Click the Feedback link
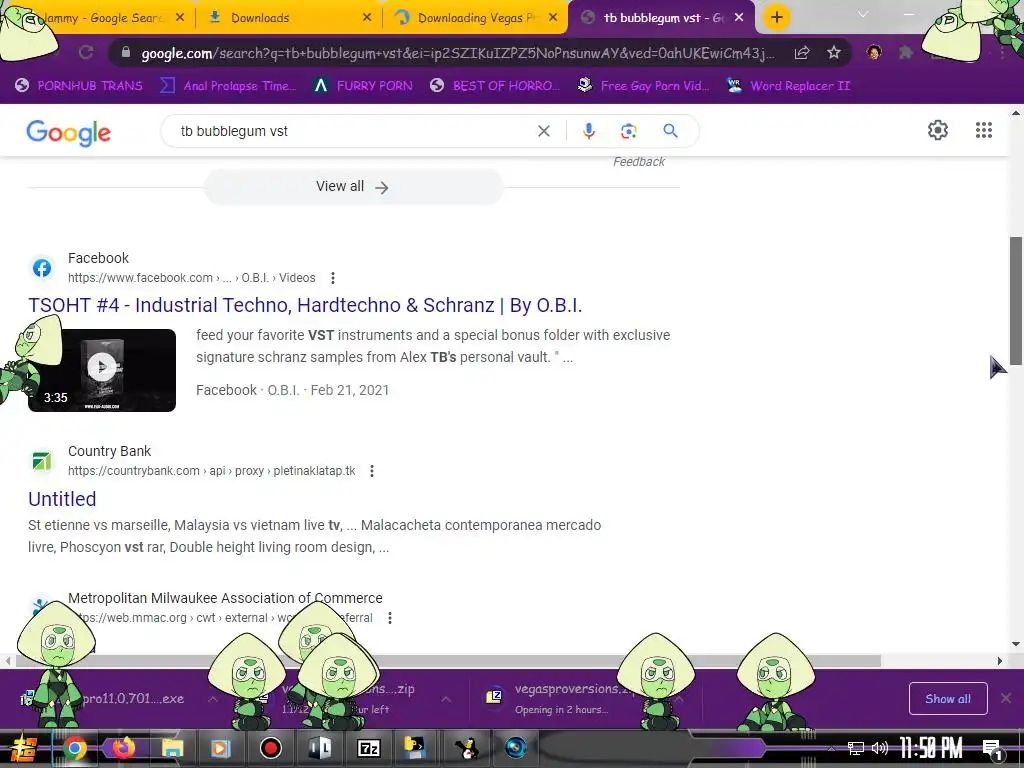This screenshot has height=768, width=1024. click(639, 162)
